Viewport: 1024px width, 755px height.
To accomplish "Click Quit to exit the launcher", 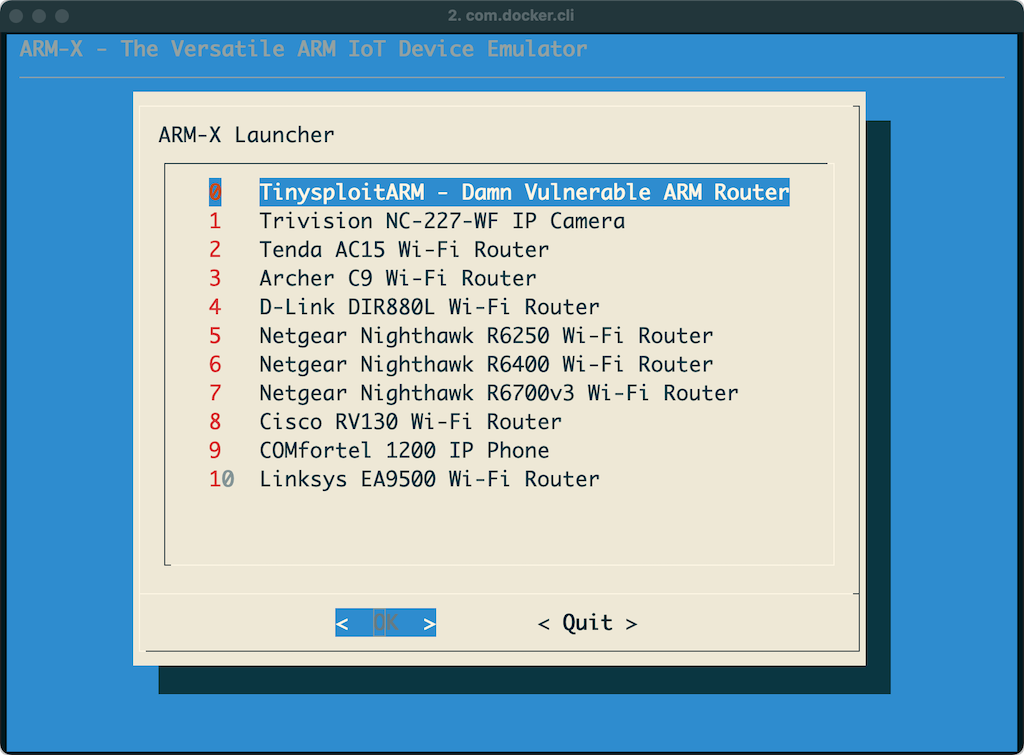I will click(587, 622).
